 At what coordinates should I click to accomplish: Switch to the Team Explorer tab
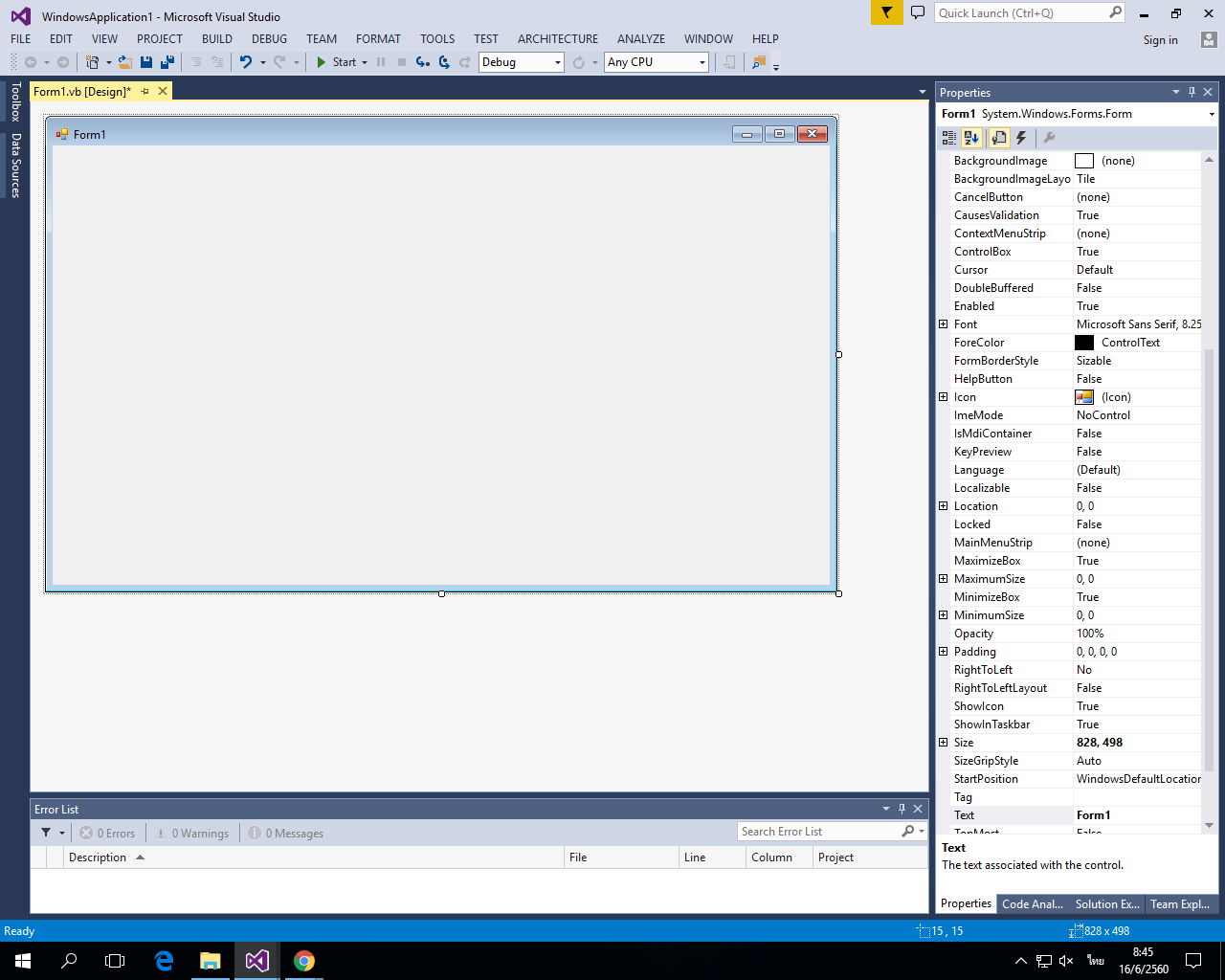point(1180,904)
